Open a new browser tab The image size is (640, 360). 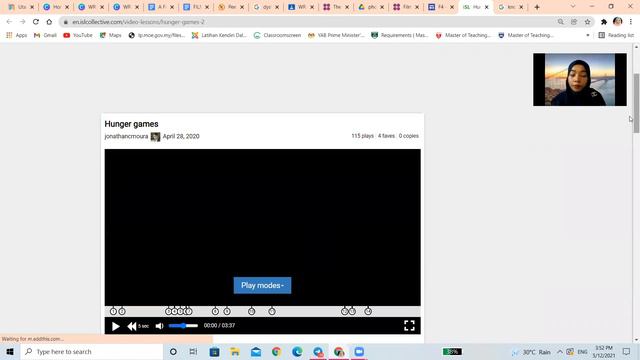[x=537, y=7]
